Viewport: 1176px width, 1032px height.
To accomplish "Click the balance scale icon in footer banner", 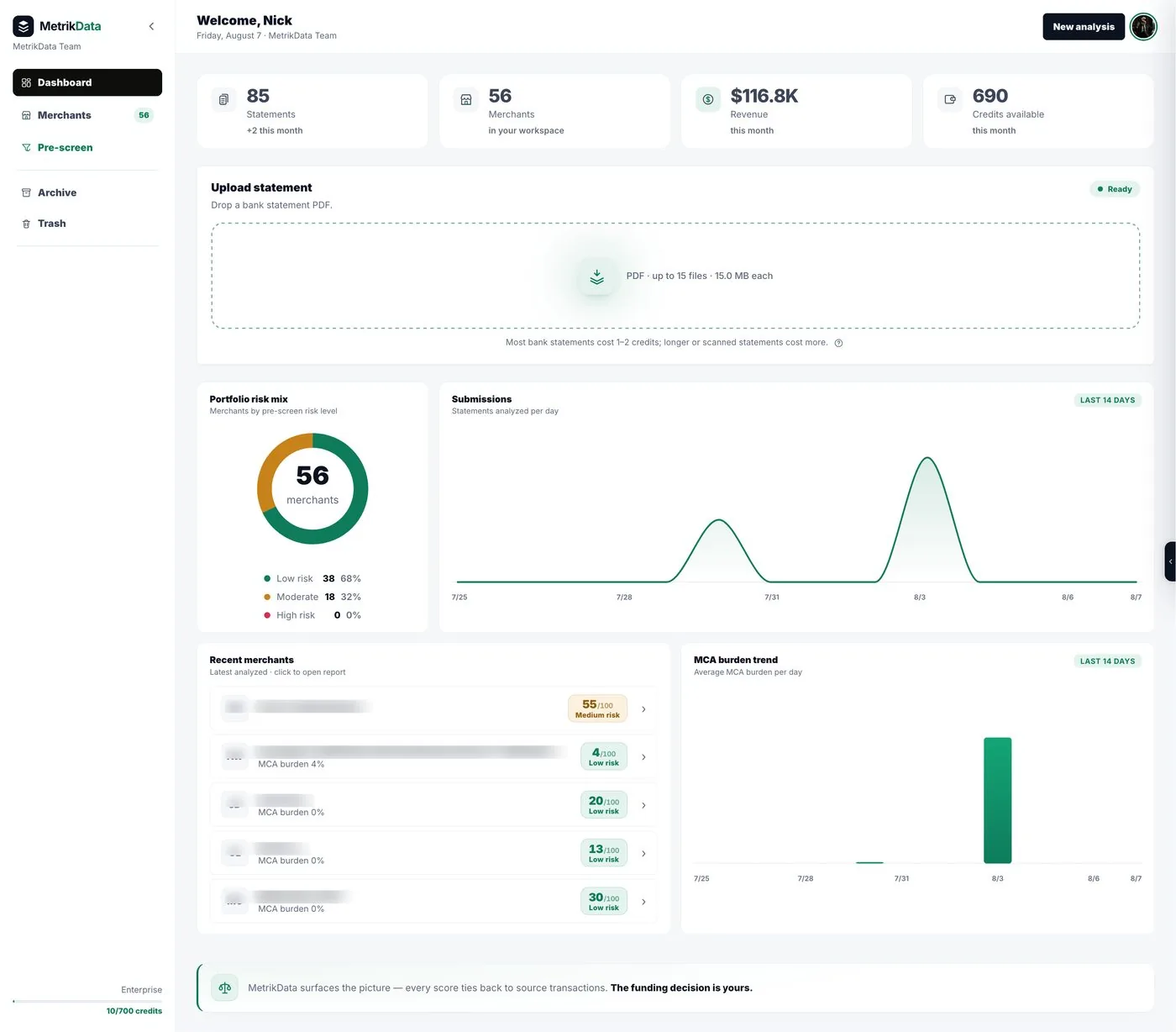I will click(224, 988).
